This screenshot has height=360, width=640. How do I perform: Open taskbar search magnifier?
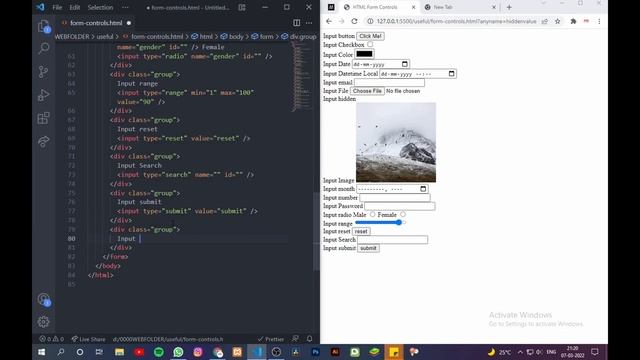pyautogui.click(x=61, y=352)
